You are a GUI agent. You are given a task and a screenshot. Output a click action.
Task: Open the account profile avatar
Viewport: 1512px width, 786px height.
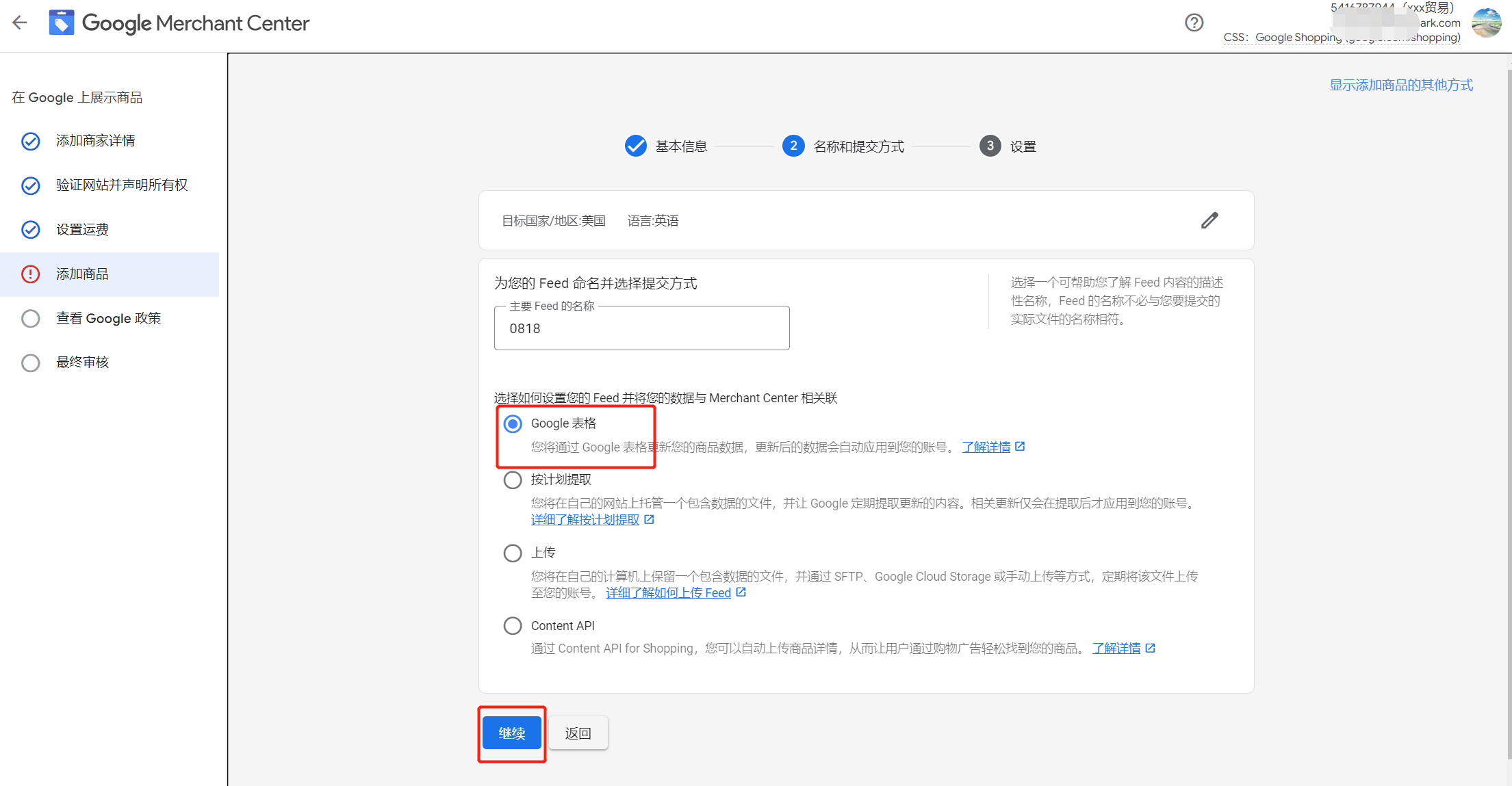pyautogui.click(x=1487, y=23)
